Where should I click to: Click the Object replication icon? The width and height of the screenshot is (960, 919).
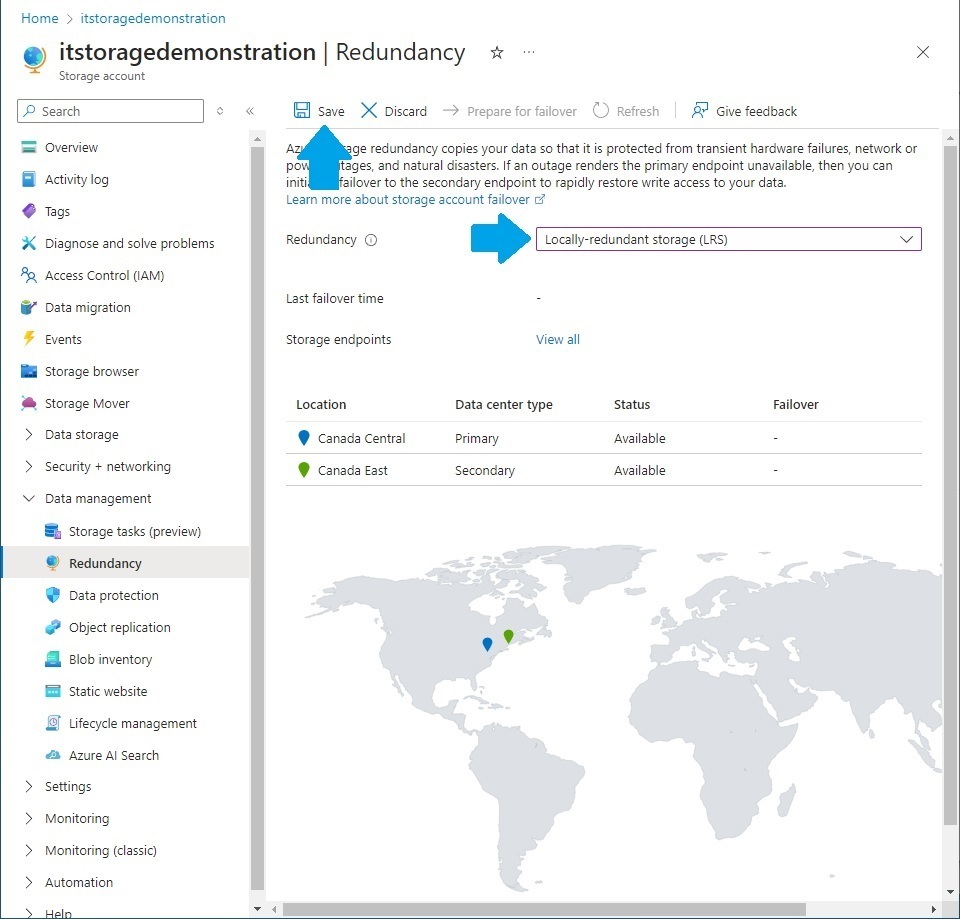[53, 627]
